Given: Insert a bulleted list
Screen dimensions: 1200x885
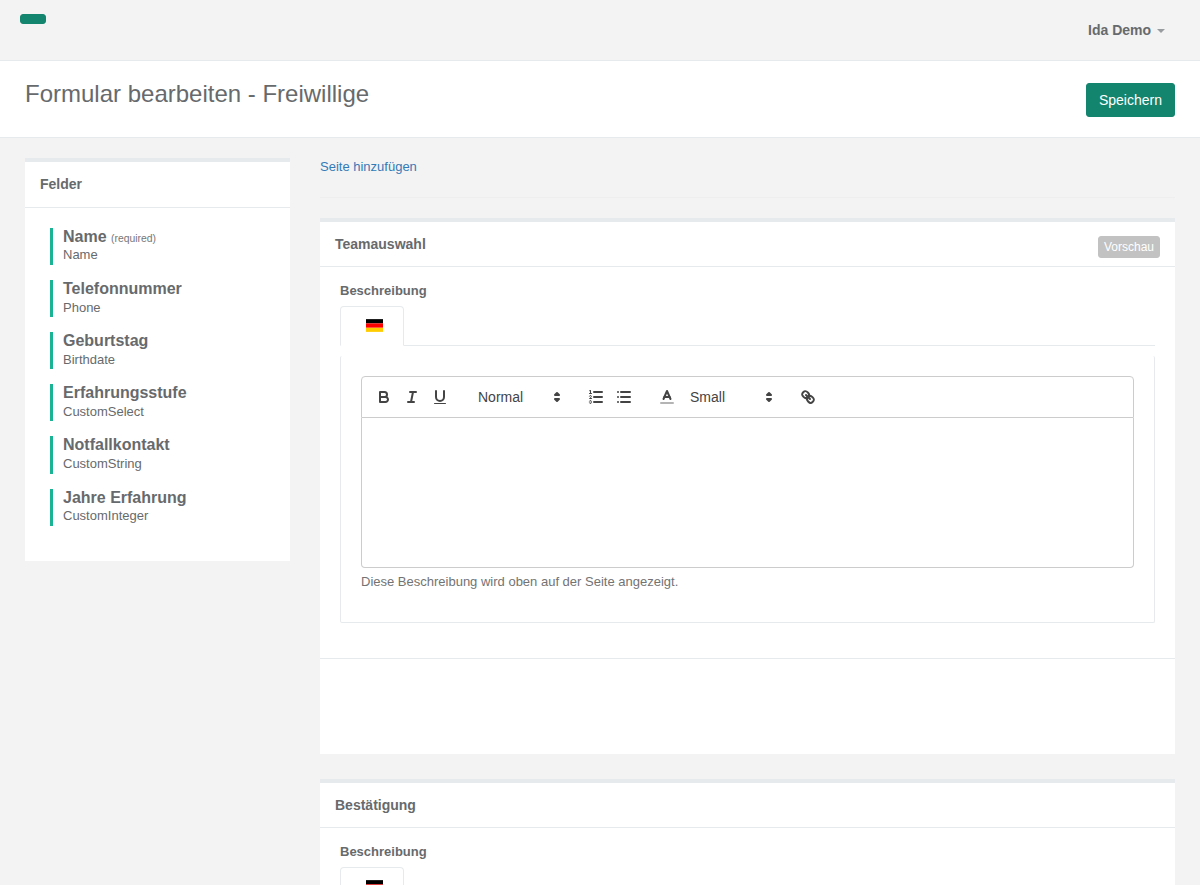Looking at the screenshot, I should 624,397.
